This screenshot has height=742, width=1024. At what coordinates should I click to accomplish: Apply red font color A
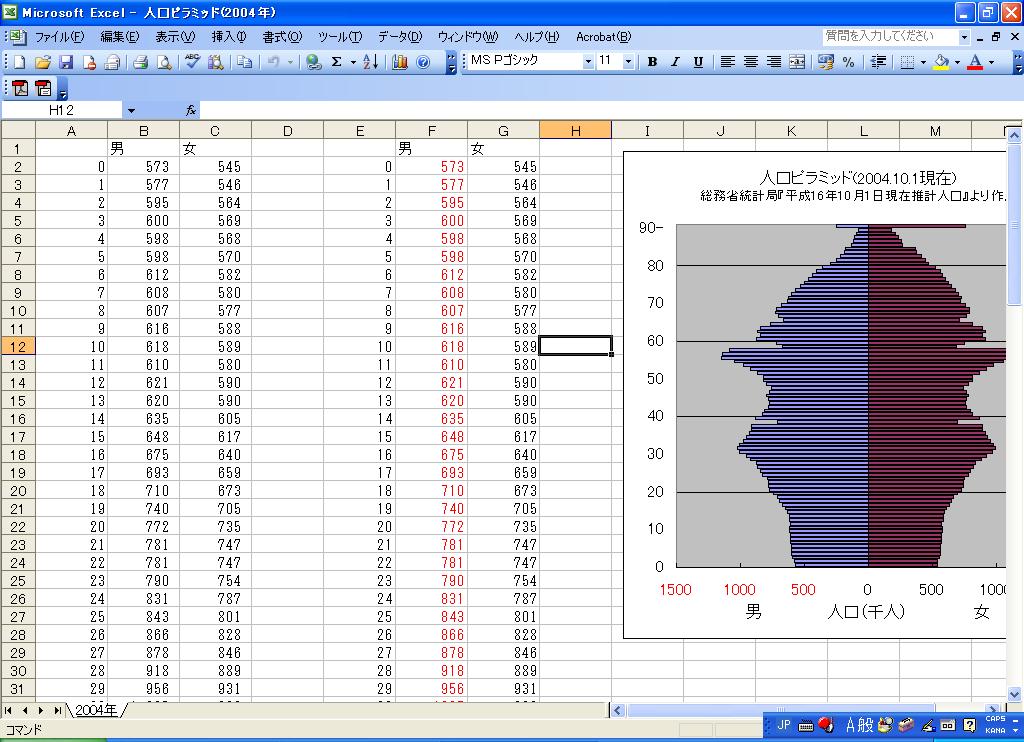[975, 62]
